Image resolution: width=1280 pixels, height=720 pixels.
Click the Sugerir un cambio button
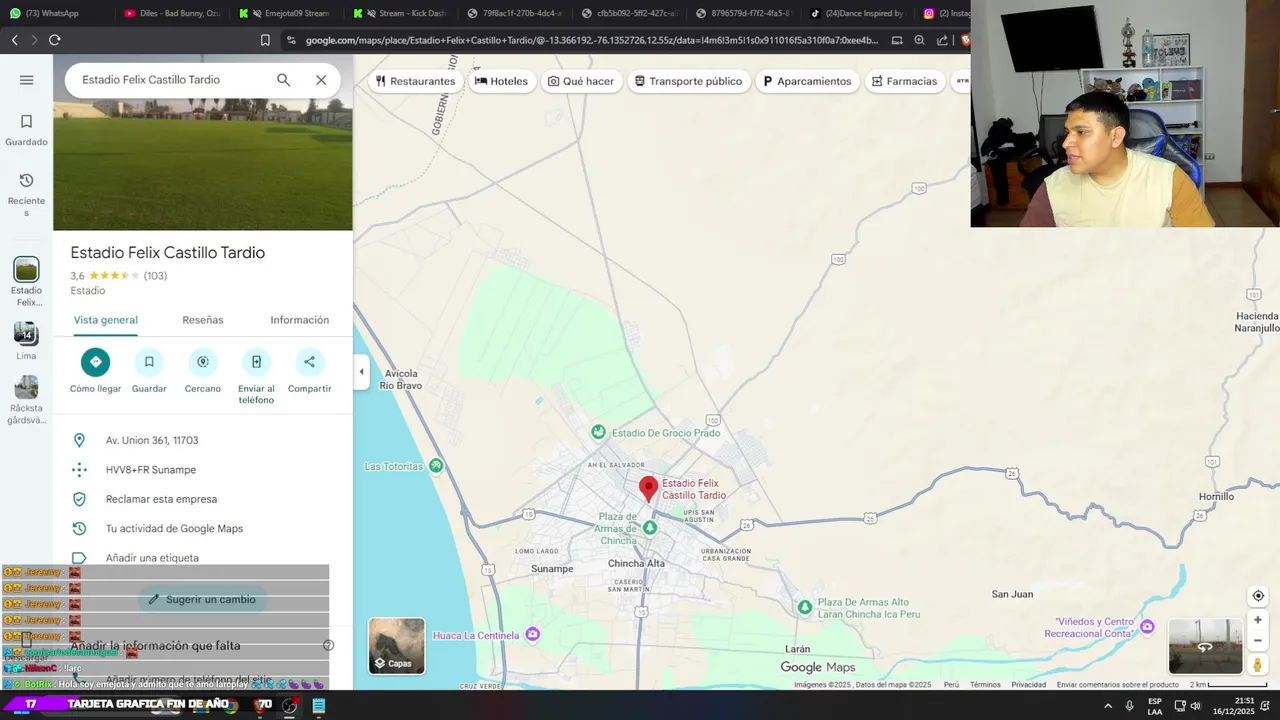(202, 599)
